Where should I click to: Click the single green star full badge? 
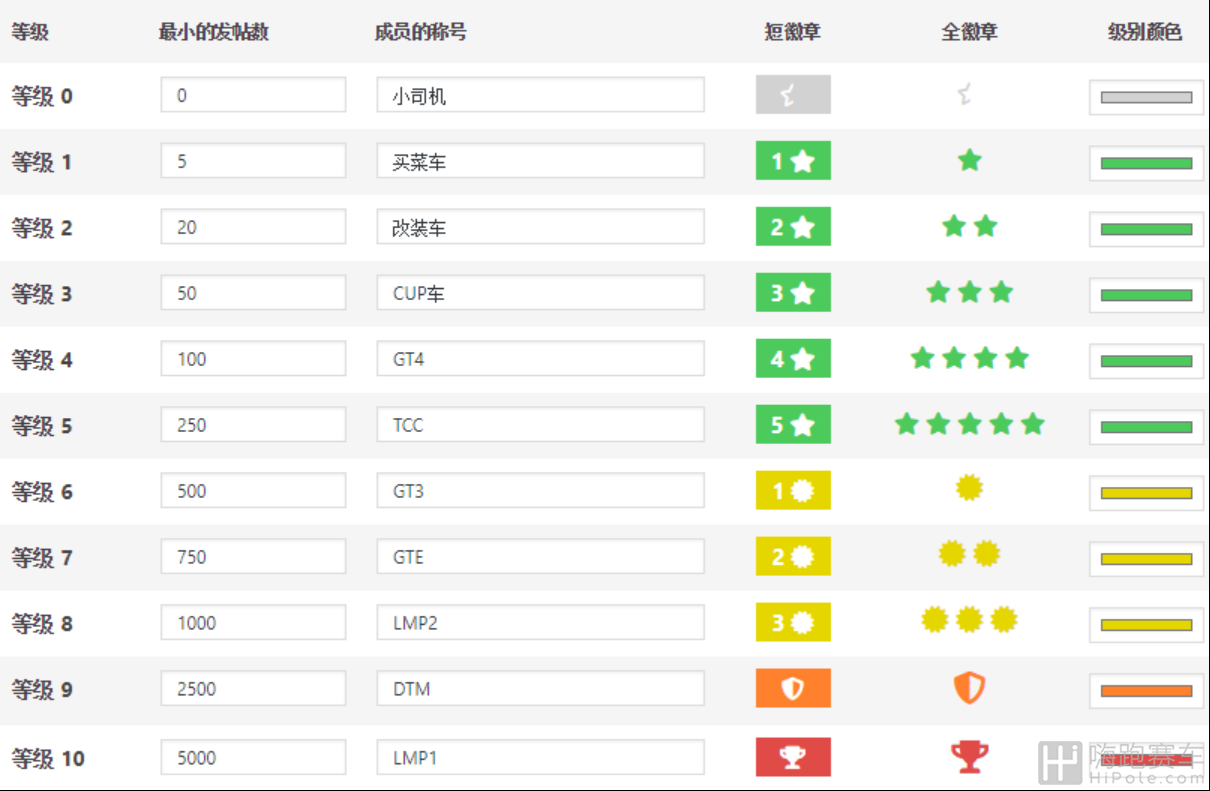click(x=969, y=160)
